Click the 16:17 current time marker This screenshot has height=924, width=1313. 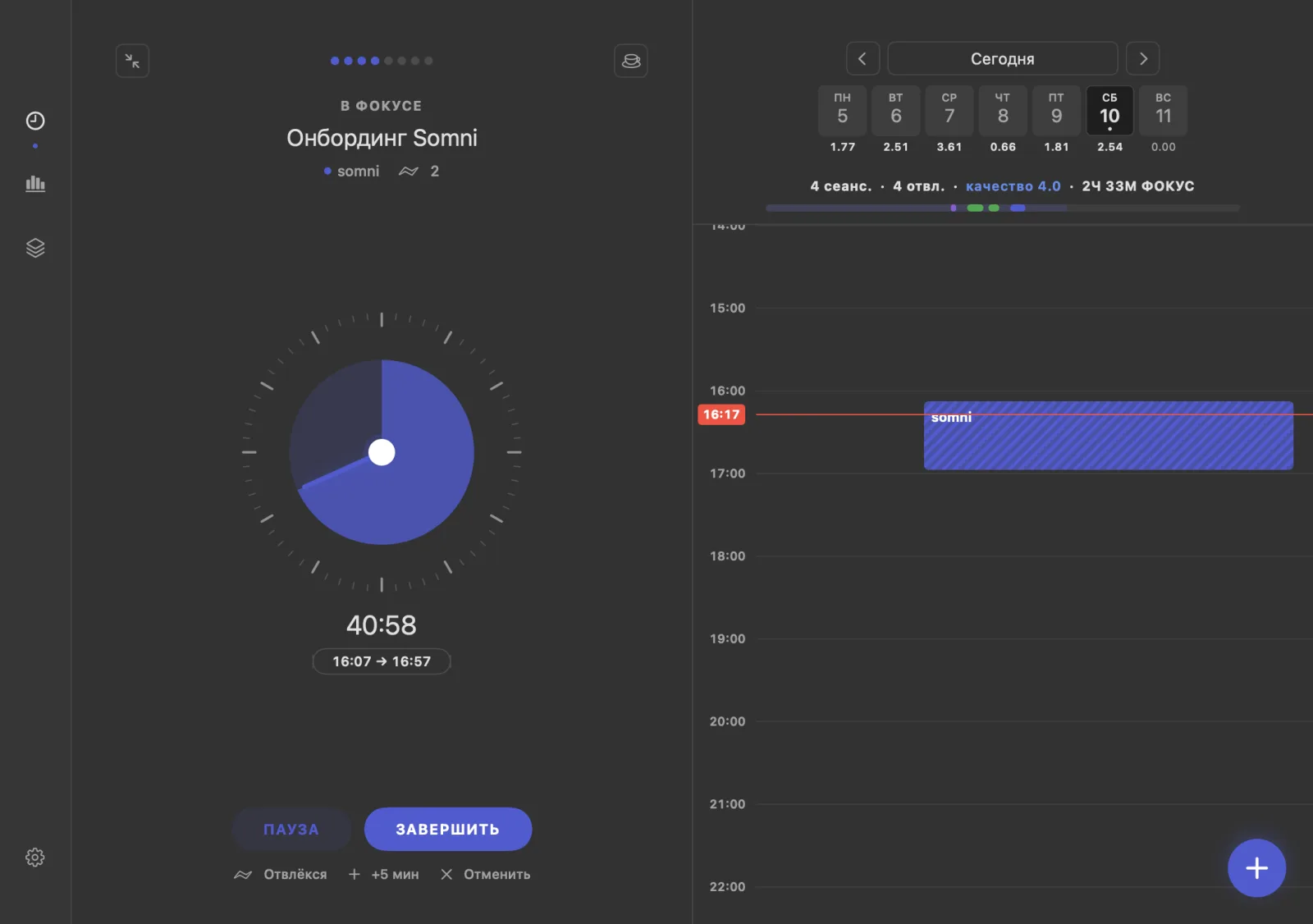click(x=721, y=414)
